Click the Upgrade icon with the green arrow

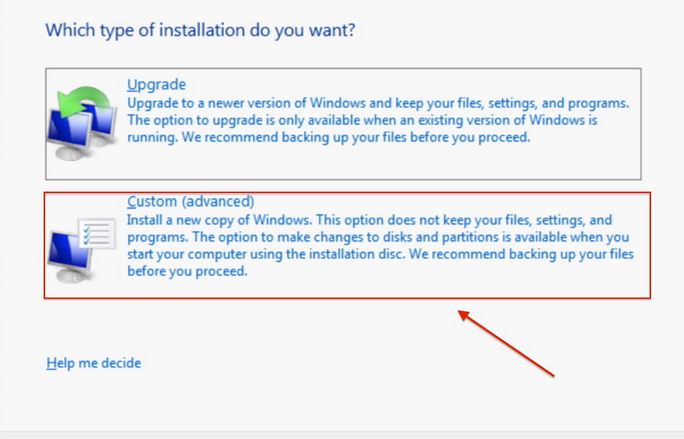click(82, 123)
